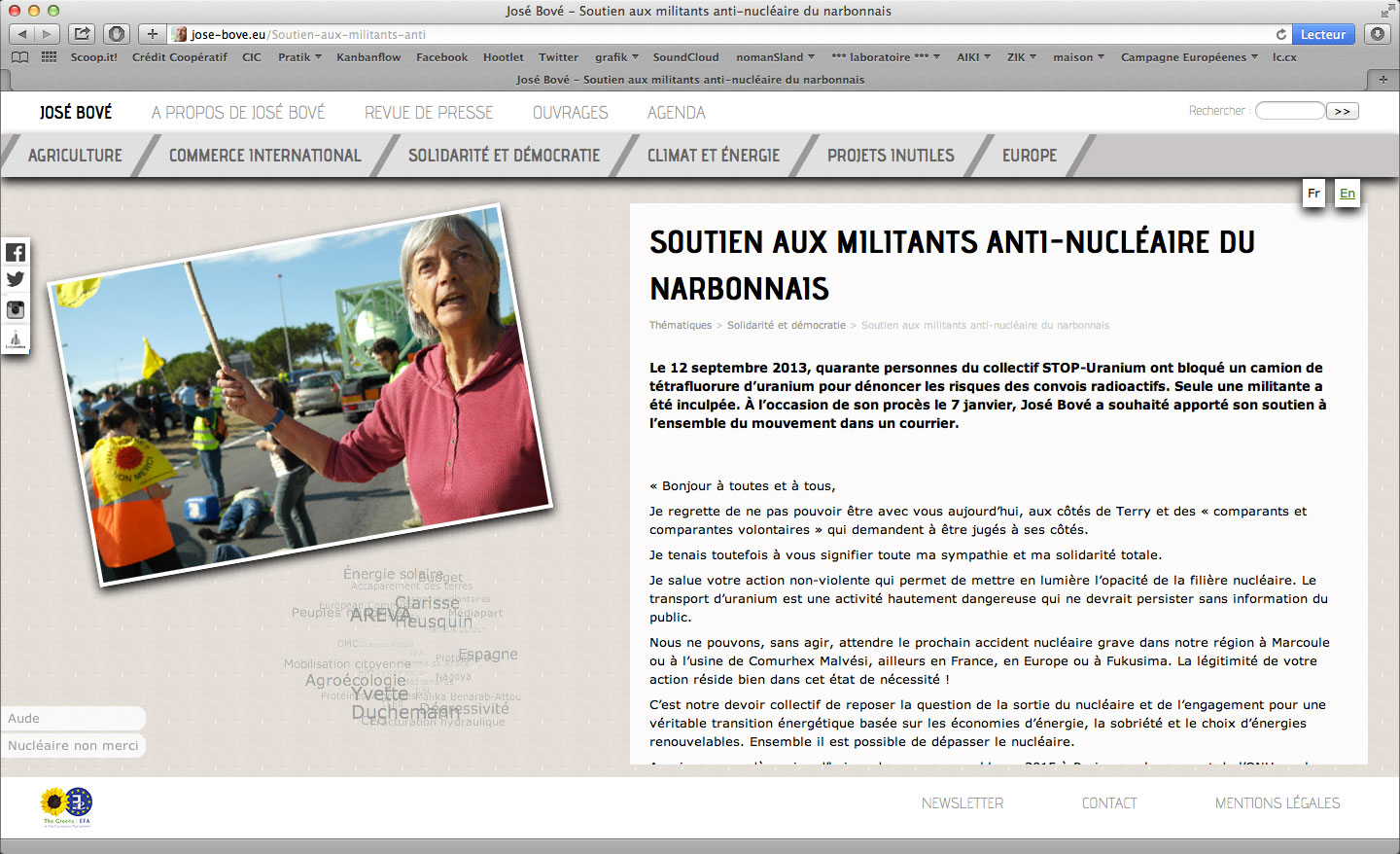
Task: Click the Greens EFA sunflower logo
Action: click(x=66, y=805)
